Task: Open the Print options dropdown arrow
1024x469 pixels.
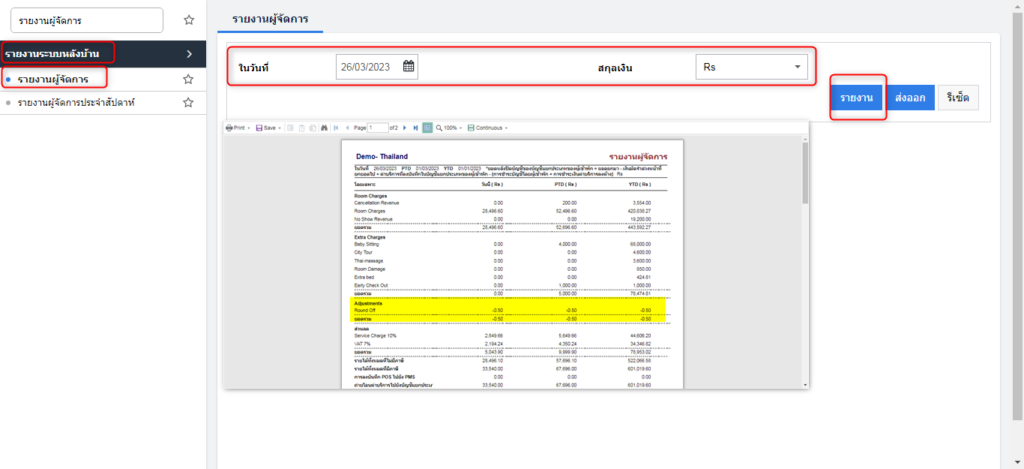Action: tap(249, 128)
